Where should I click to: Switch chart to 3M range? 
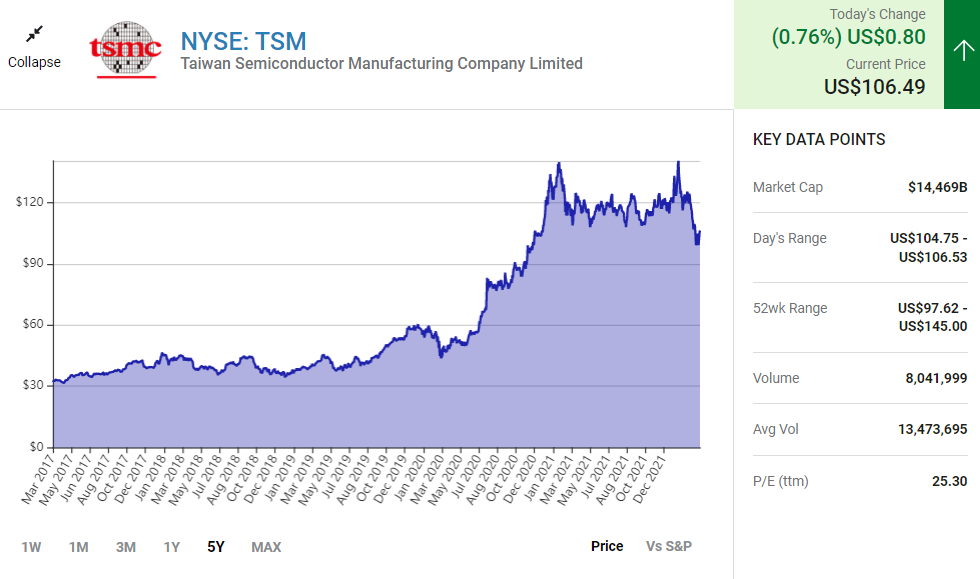(125, 547)
